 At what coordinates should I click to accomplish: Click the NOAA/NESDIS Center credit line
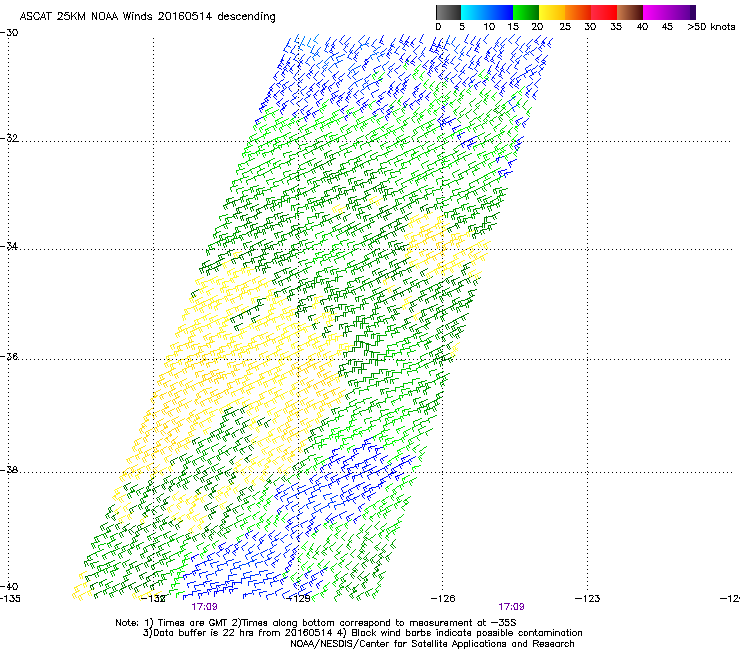[x=432, y=644]
